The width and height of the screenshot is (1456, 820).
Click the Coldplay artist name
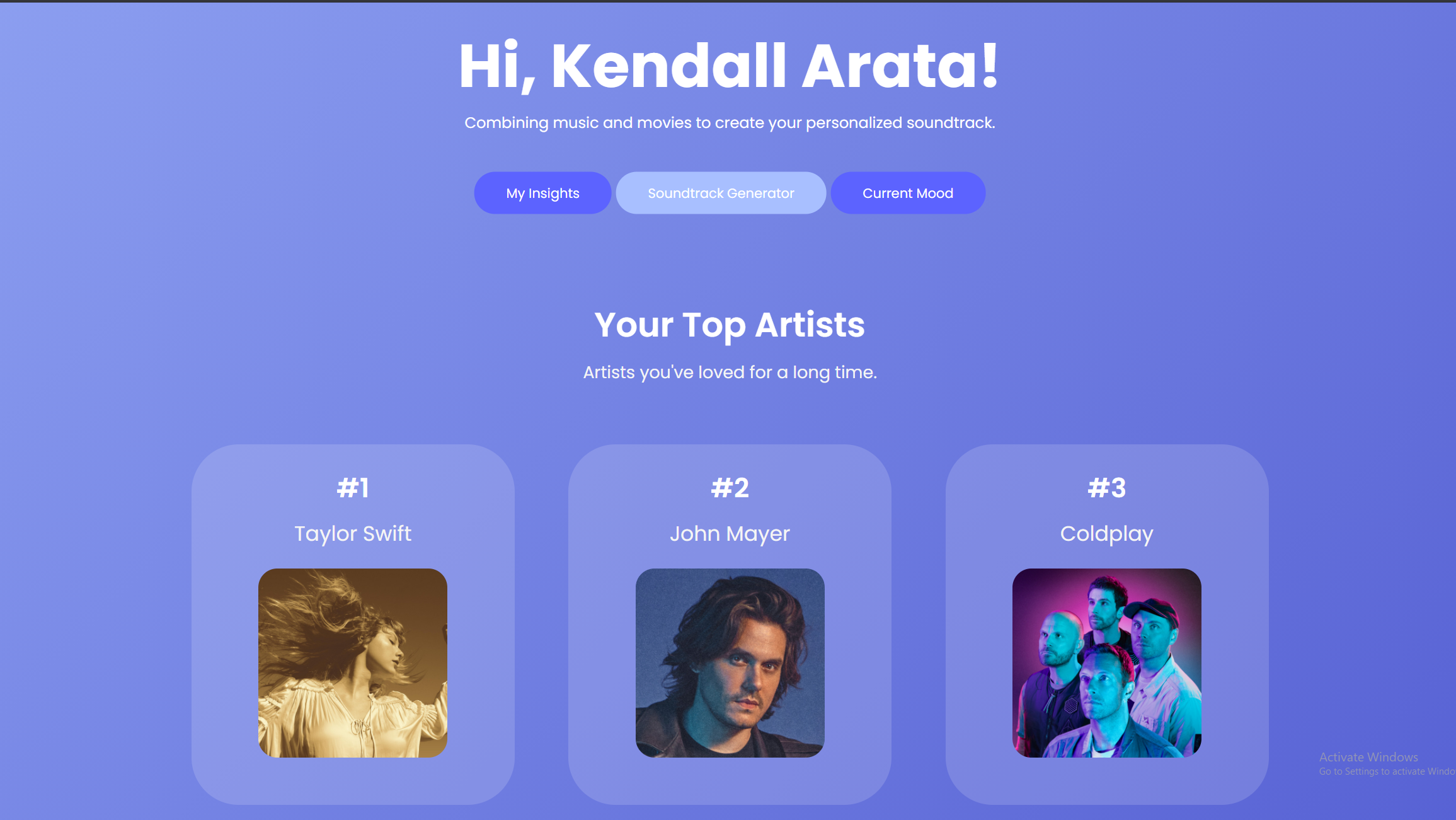pos(1106,534)
